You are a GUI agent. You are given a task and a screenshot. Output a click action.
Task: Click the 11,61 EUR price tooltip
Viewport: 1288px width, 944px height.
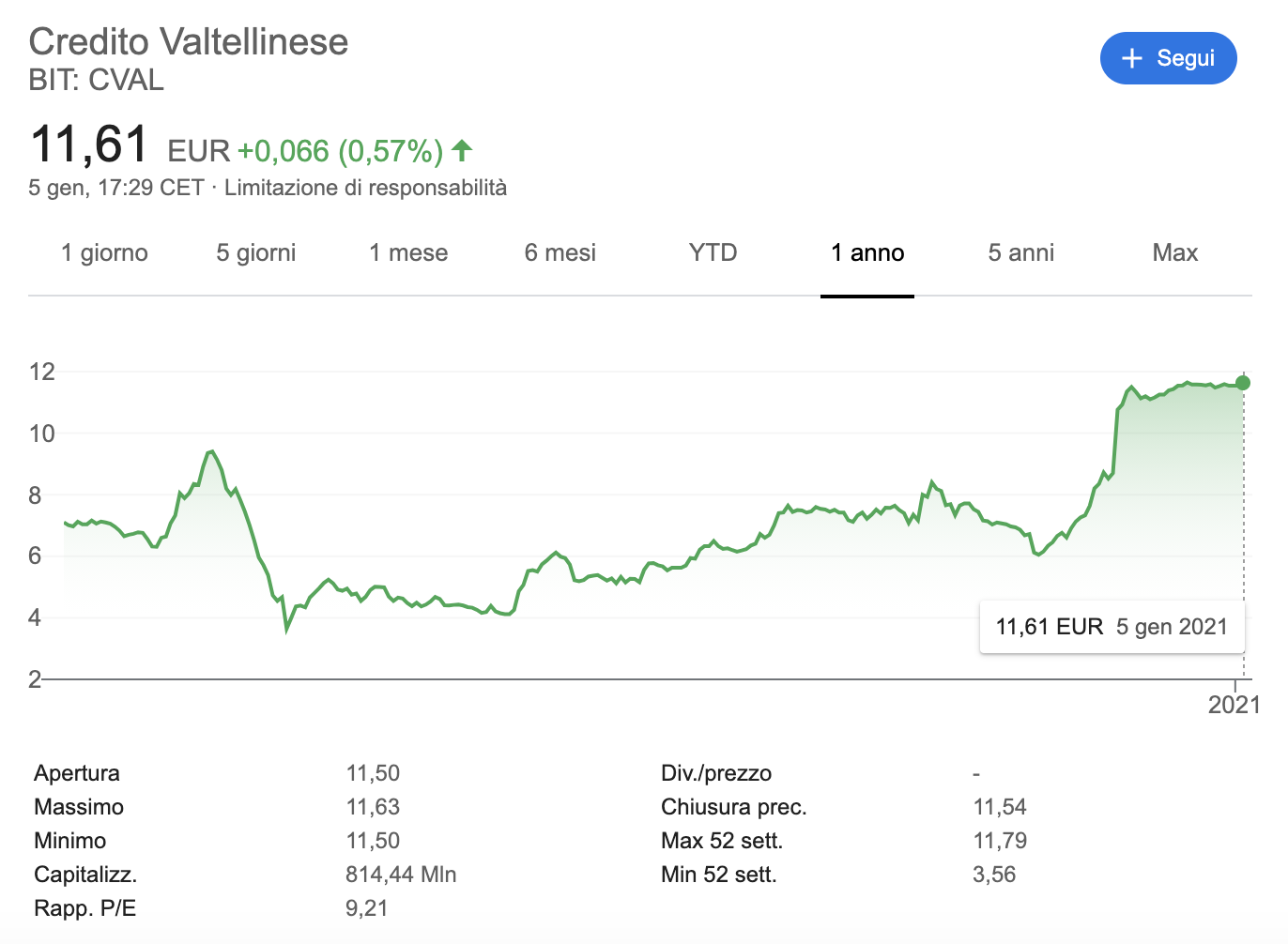click(x=1112, y=627)
